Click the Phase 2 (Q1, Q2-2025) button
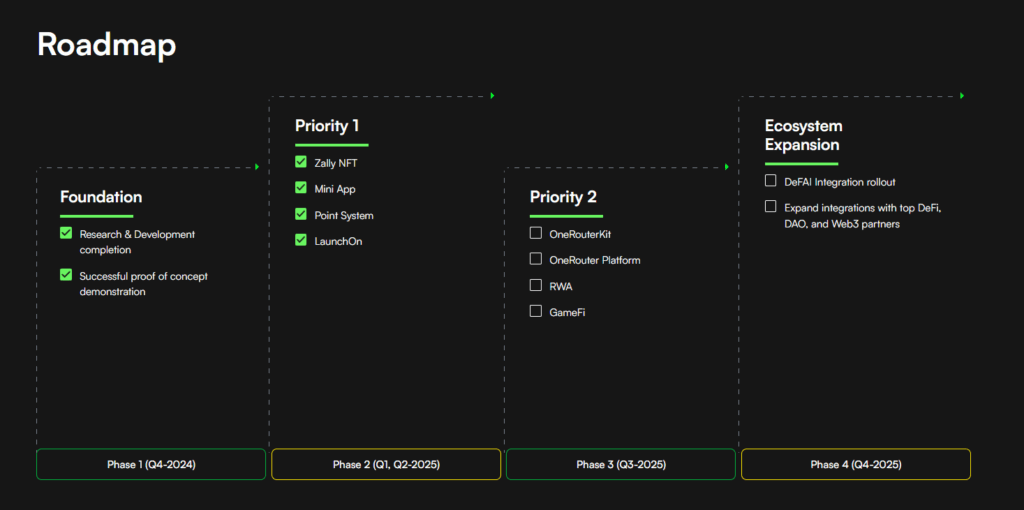Image resolution: width=1024 pixels, height=510 pixels. [386, 464]
